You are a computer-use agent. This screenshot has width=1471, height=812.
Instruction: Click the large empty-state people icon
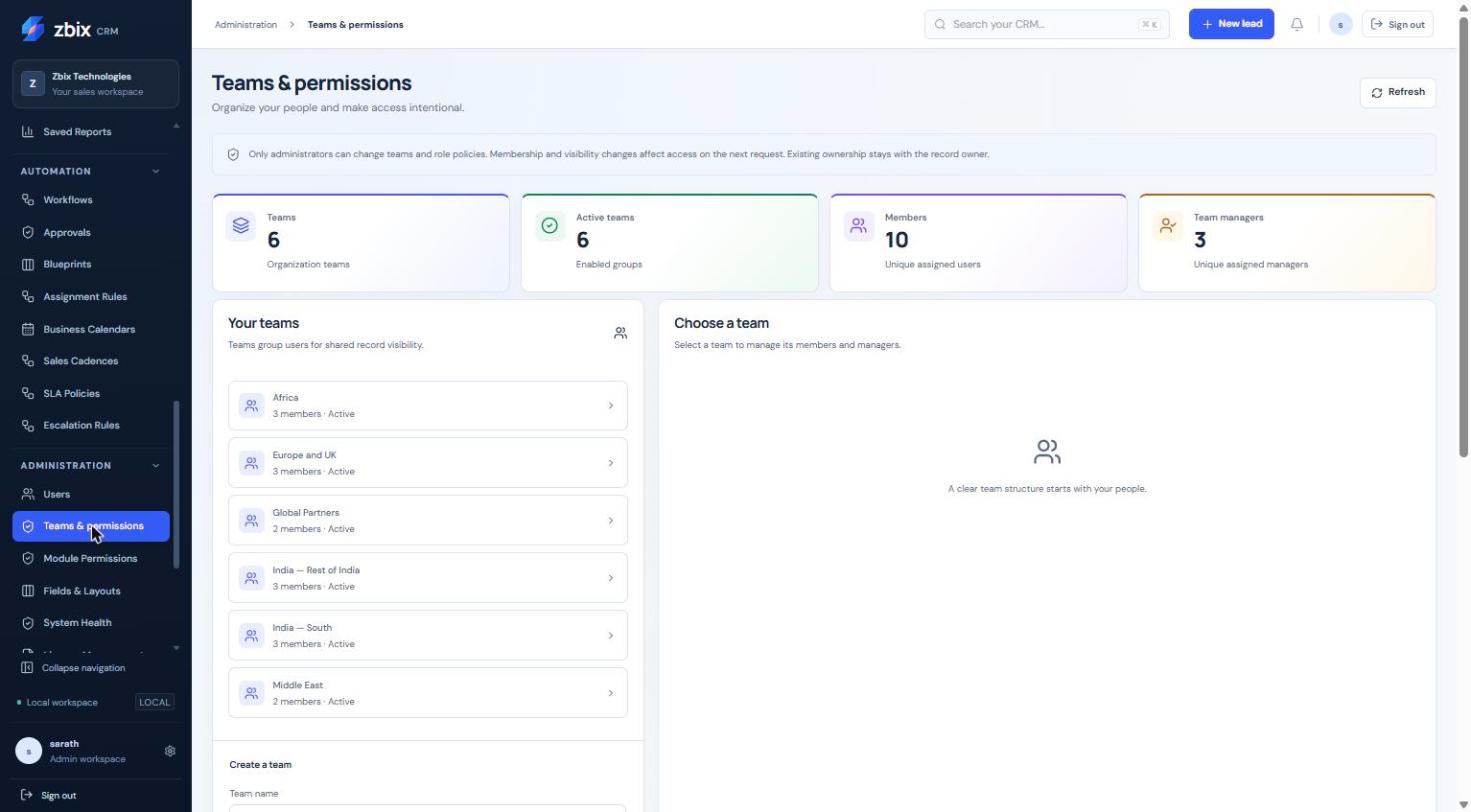(x=1047, y=452)
